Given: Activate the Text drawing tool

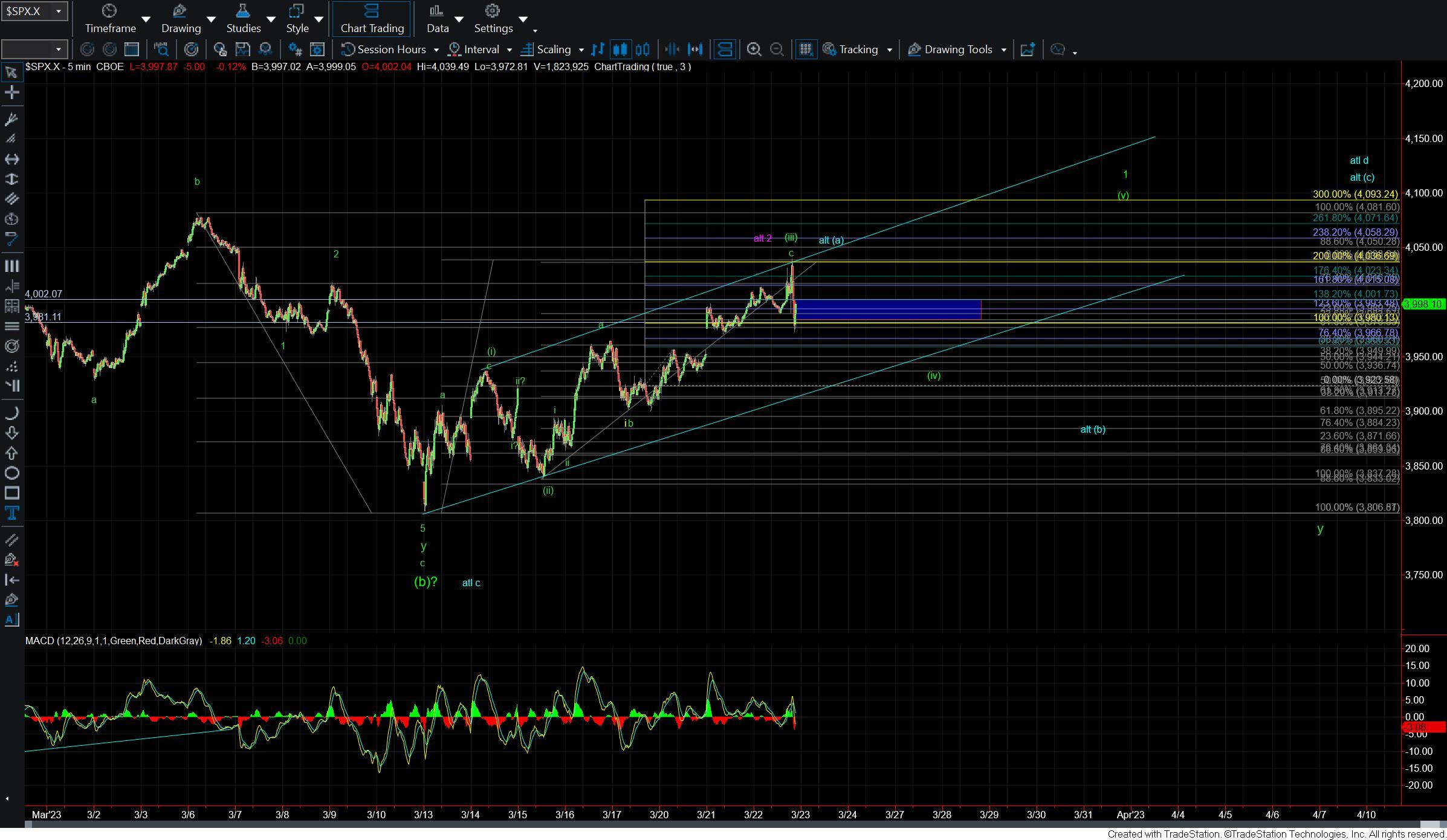Looking at the screenshot, I should (11, 513).
